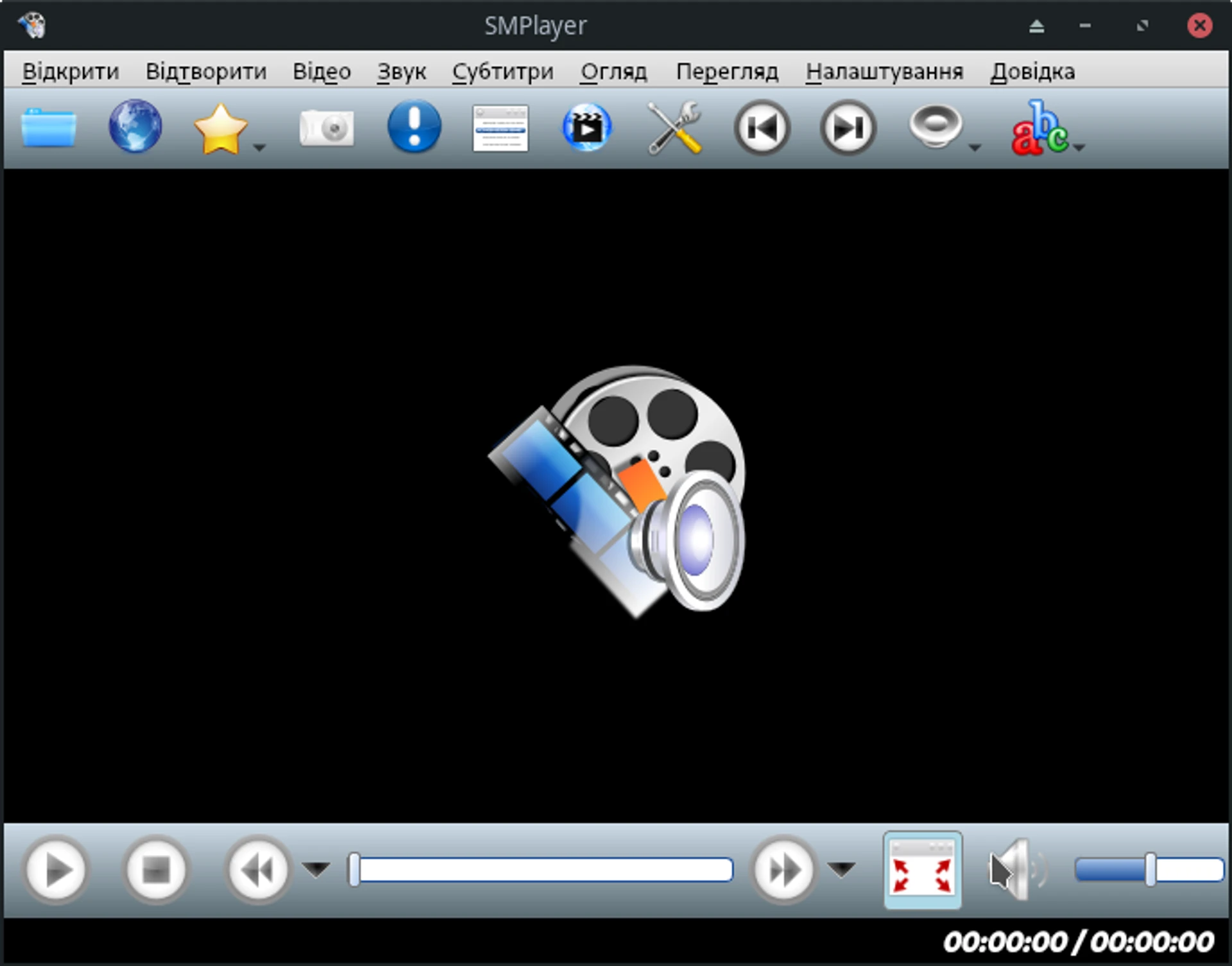Viewport: 1232px width, 966px height.
Task: Fast forward using double-right arrow button
Action: tap(783, 870)
